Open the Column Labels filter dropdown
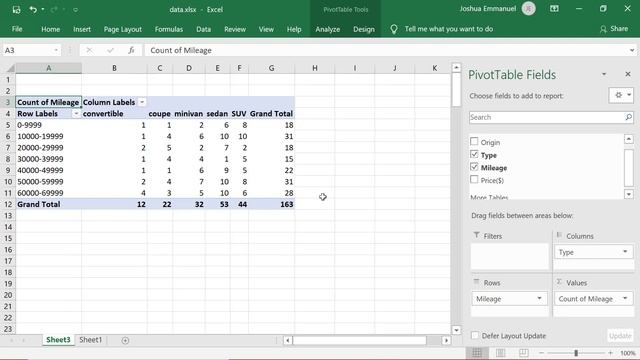The width and height of the screenshot is (640, 360). (142, 102)
